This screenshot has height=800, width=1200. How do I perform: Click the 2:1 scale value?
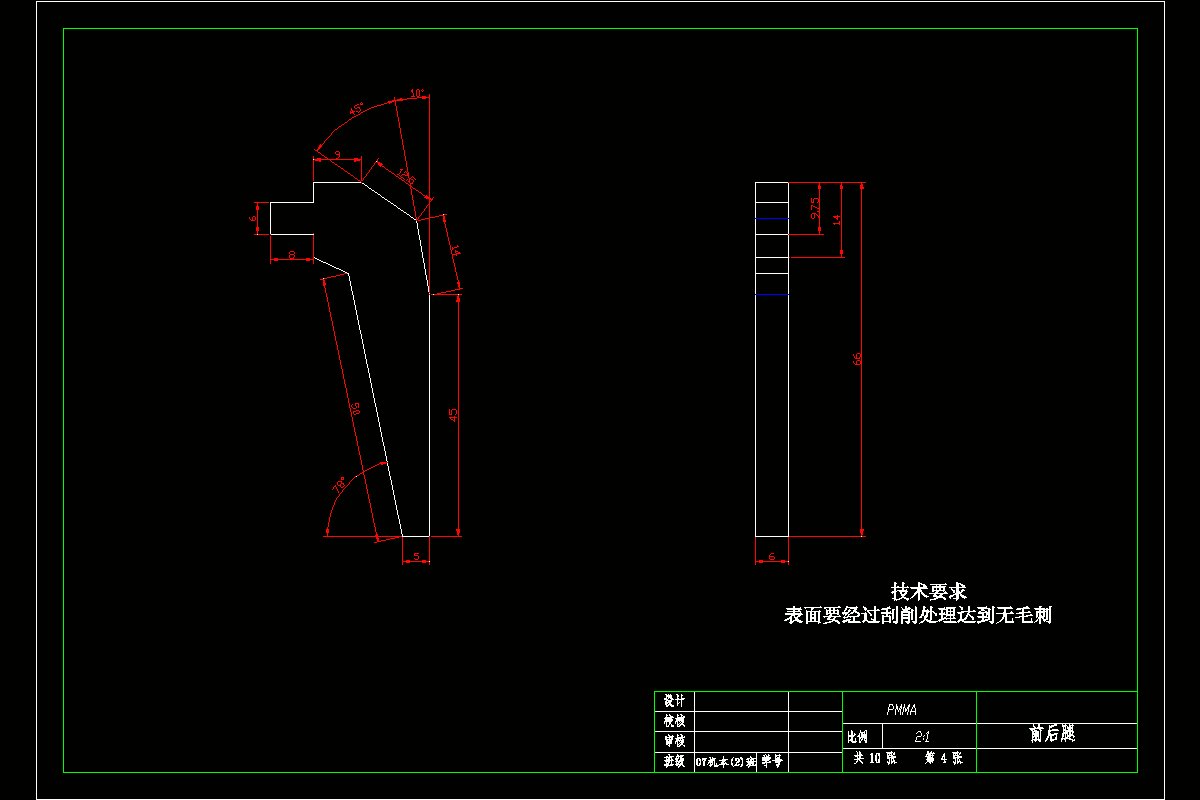coord(922,736)
